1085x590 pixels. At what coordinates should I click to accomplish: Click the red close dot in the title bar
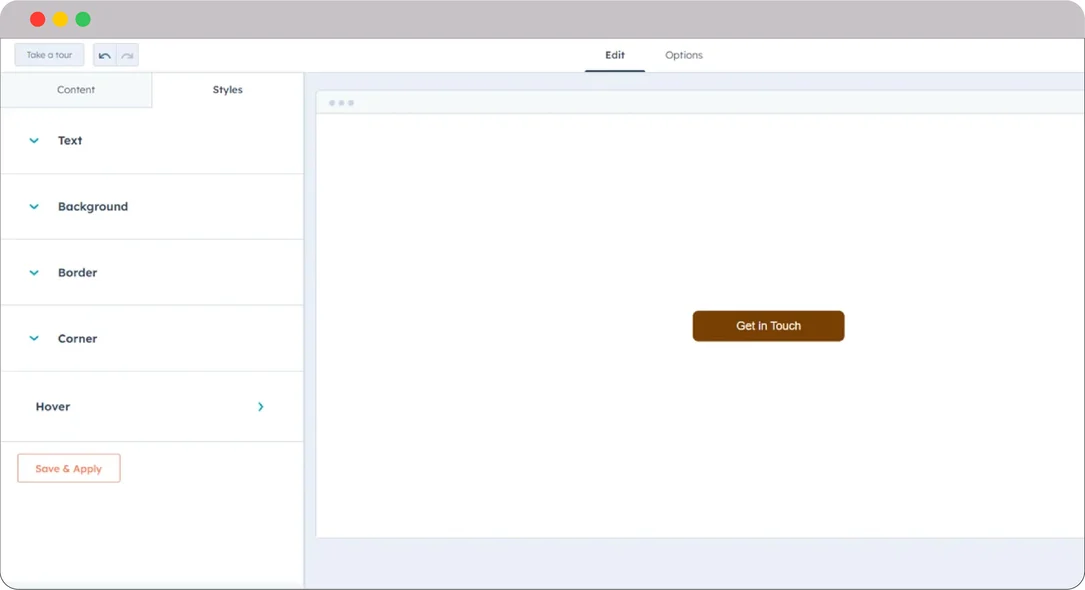pos(37,18)
